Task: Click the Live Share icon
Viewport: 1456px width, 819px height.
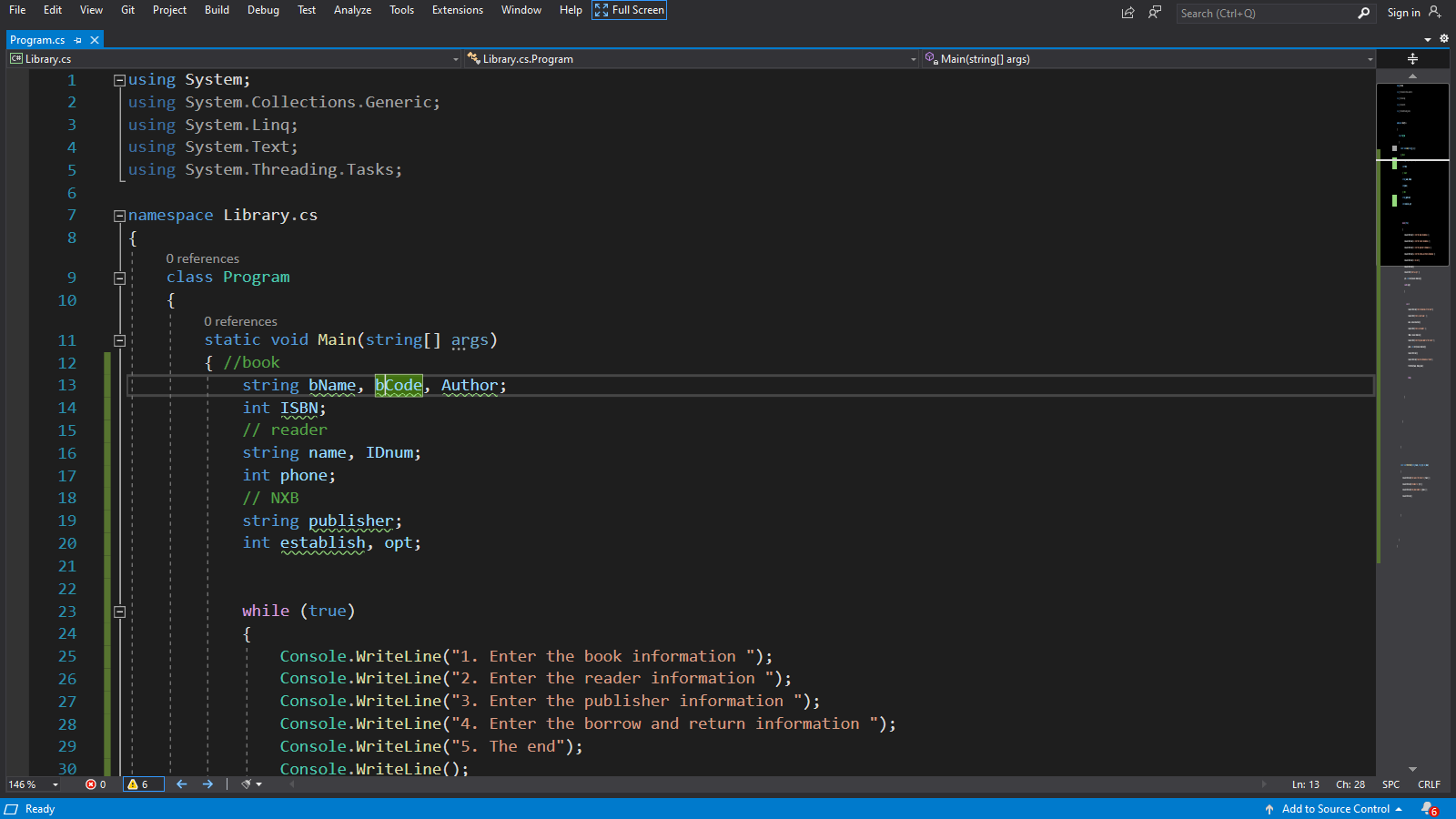Action: coord(1127,13)
